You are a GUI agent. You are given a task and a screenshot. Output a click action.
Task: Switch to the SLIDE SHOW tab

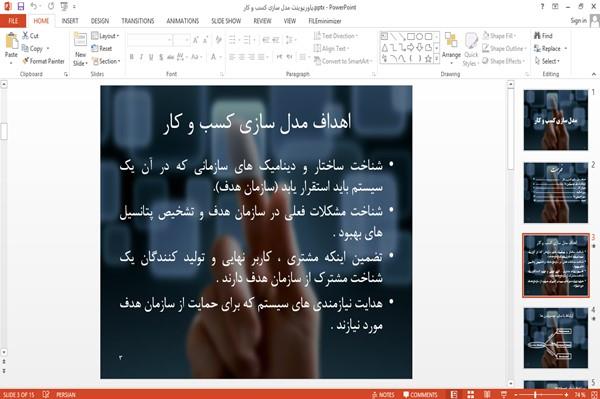coord(226,21)
